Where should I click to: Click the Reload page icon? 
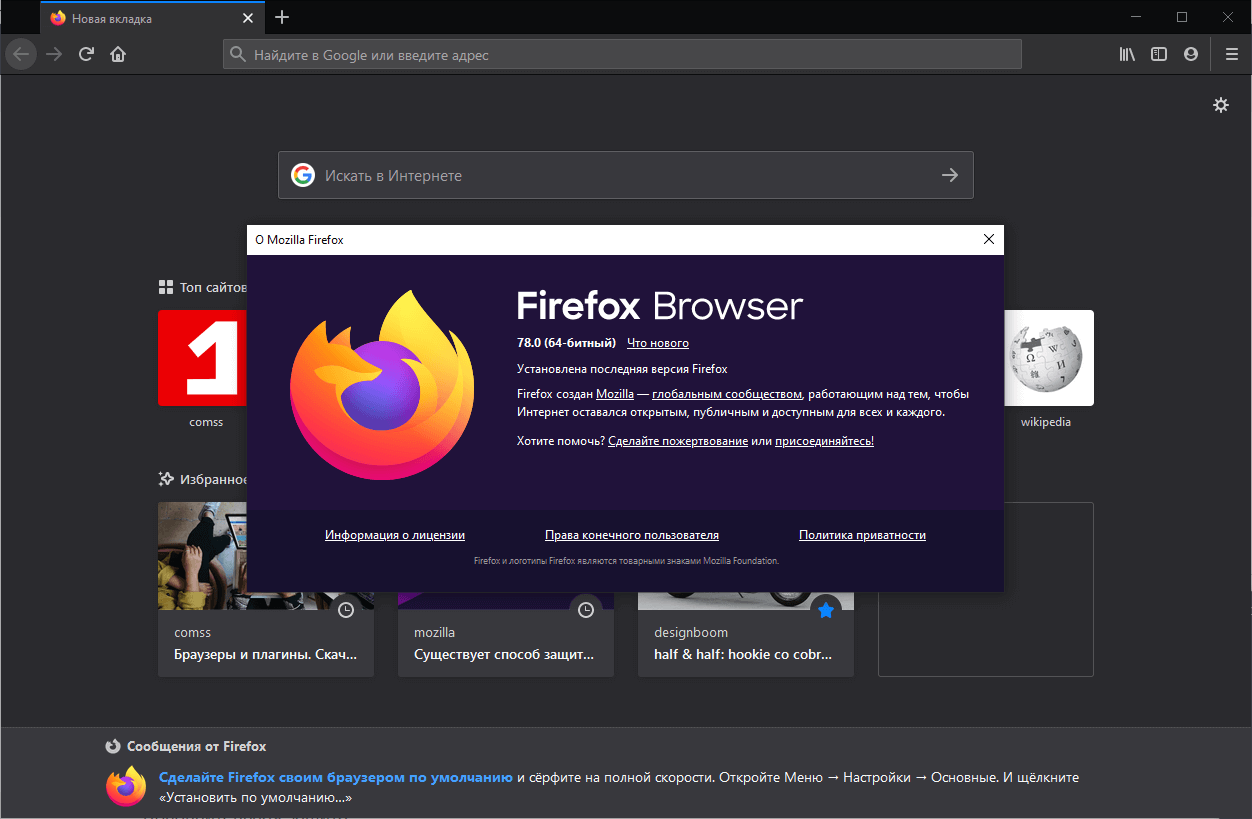pyautogui.click(x=86, y=54)
